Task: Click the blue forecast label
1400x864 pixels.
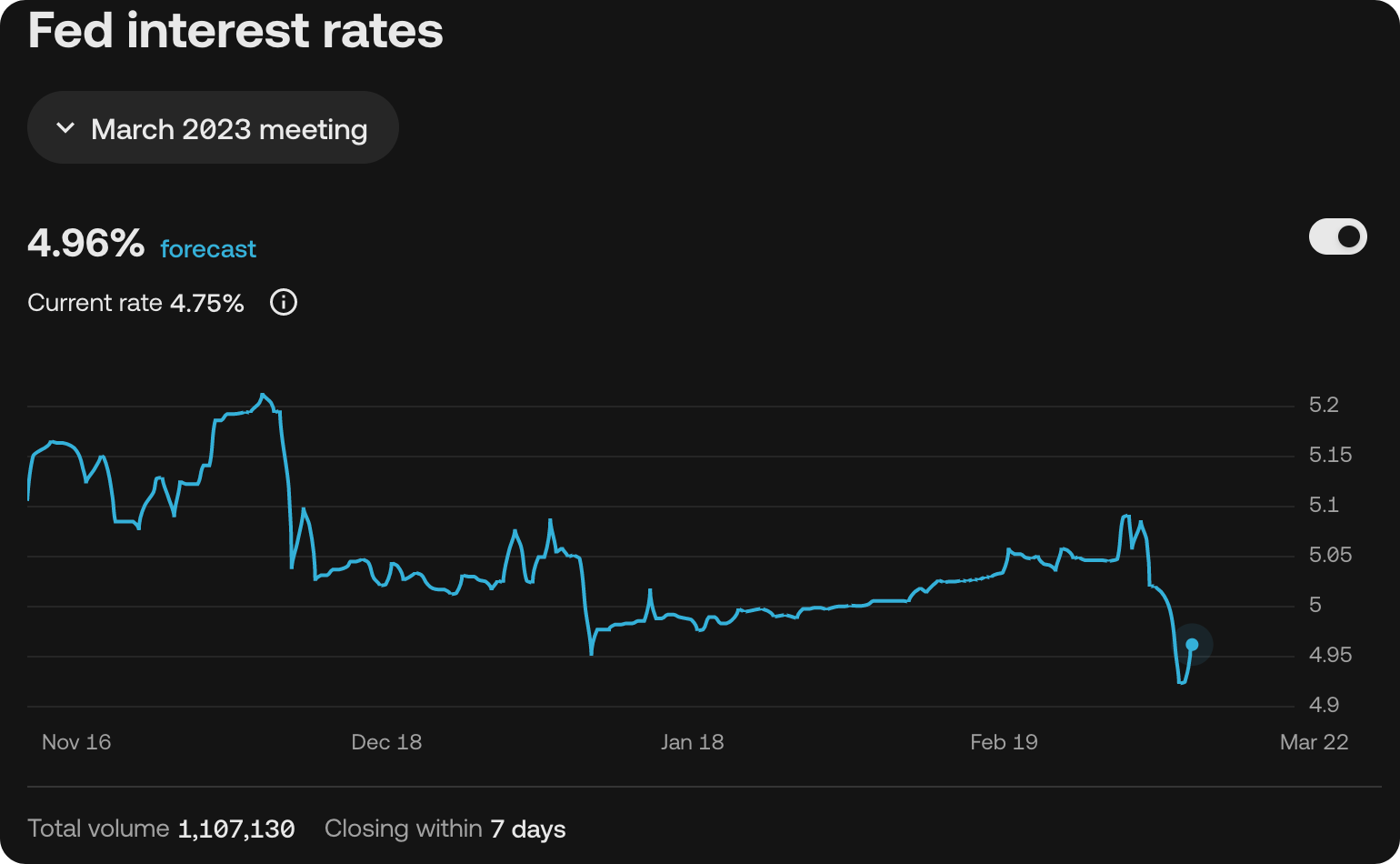Action: coord(208,249)
